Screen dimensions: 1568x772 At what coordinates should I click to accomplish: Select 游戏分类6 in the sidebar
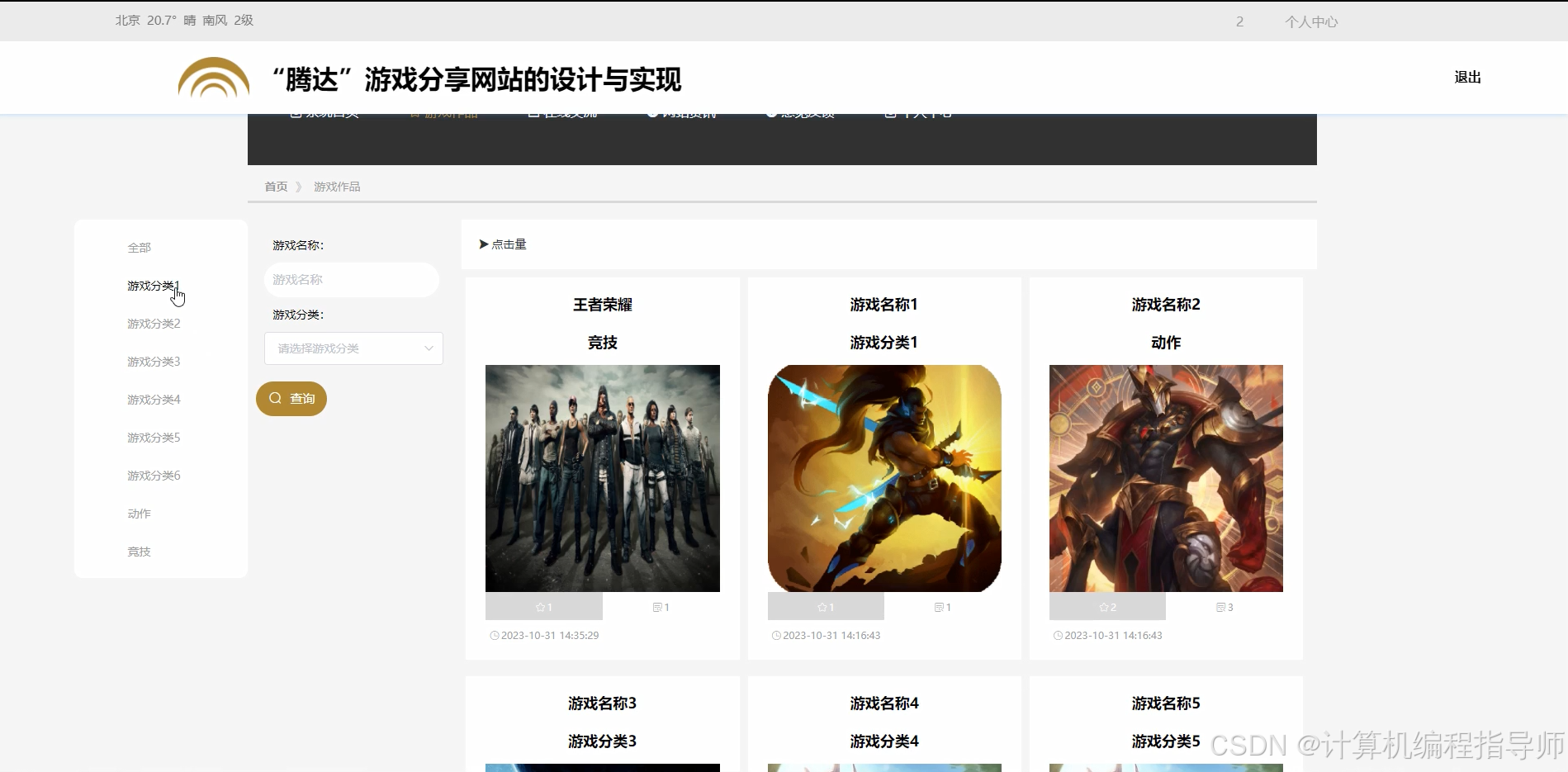[x=154, y=476]
